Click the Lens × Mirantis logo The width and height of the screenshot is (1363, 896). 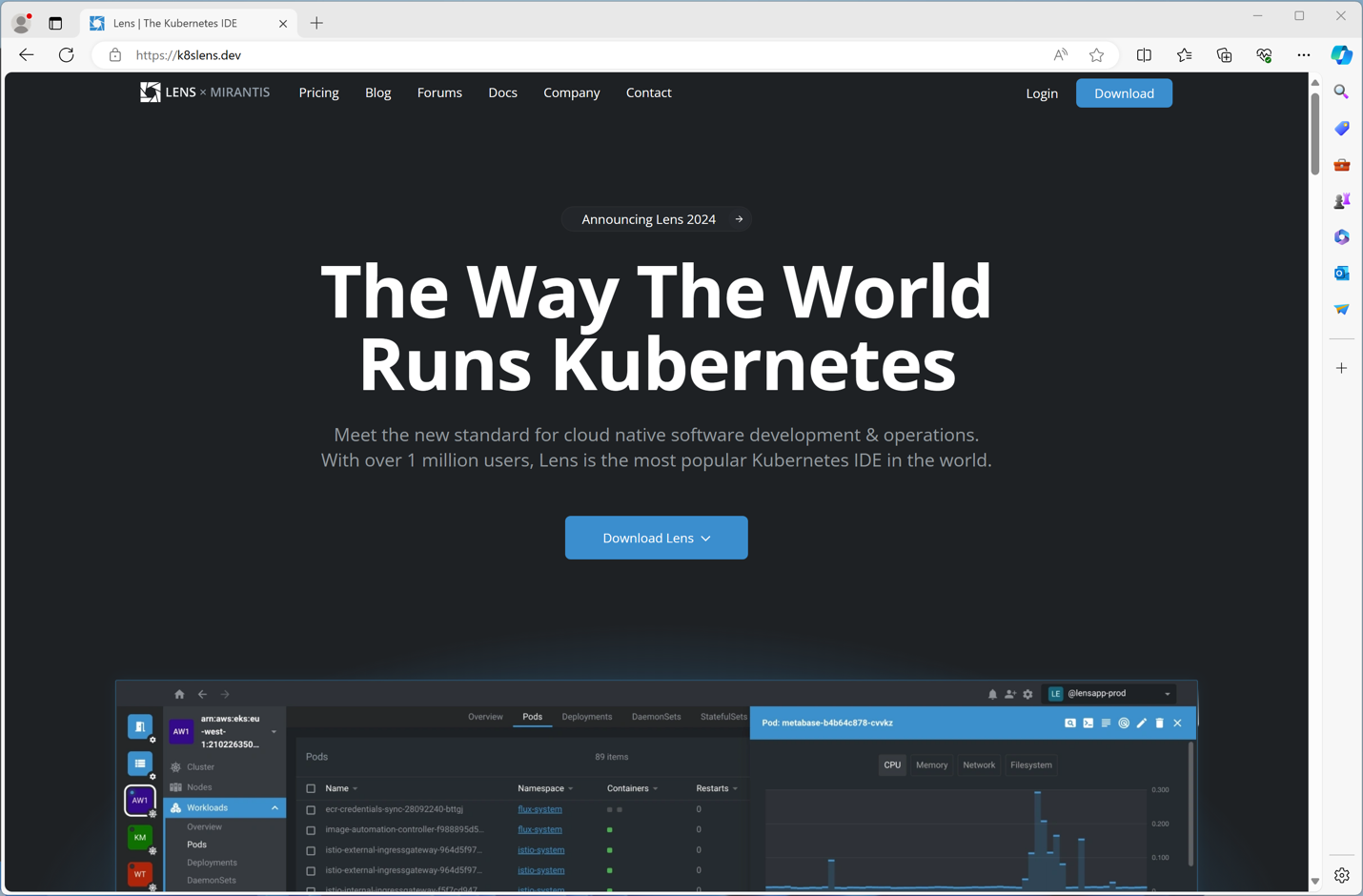tap(205, 92)
